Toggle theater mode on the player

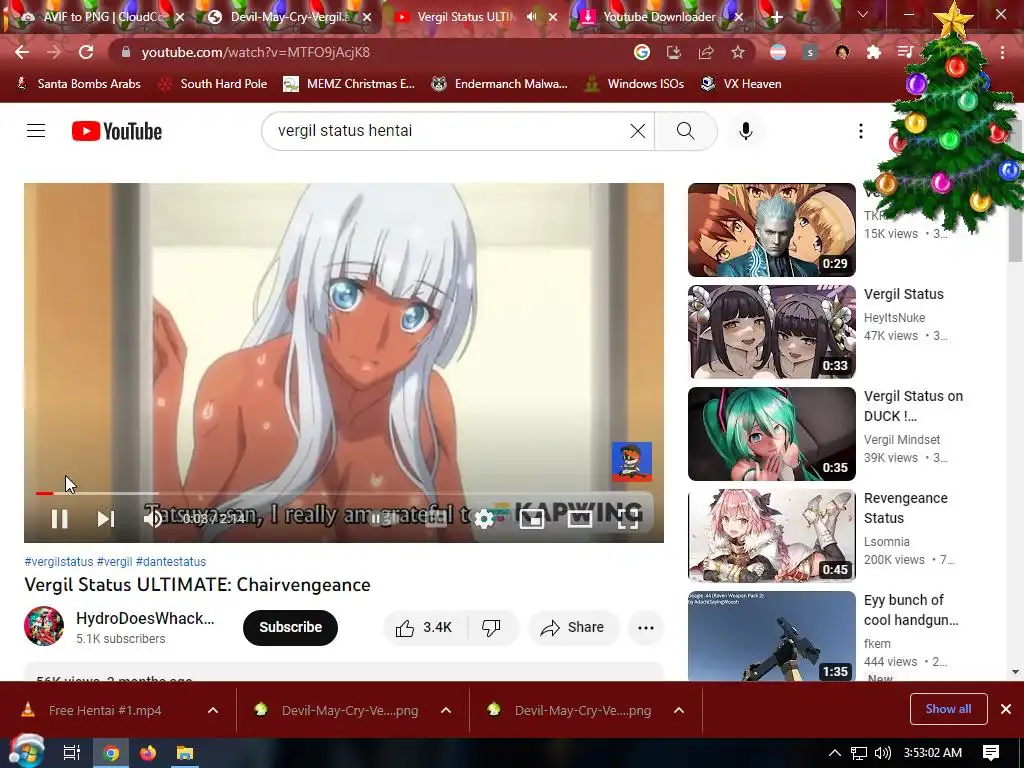(x=580, y=519)
